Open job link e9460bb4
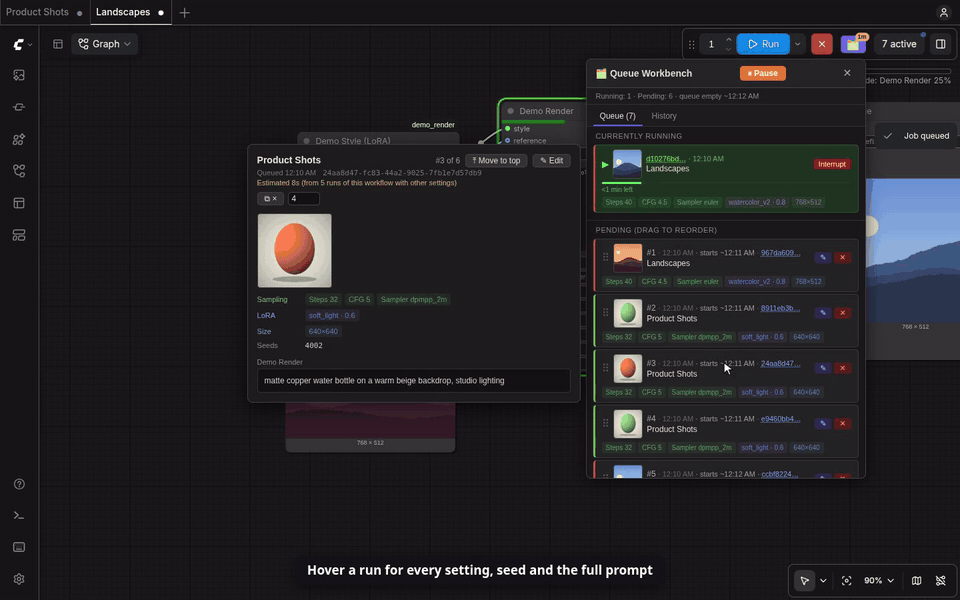Screen dimensions: 960x600 (x=780, y=419)
